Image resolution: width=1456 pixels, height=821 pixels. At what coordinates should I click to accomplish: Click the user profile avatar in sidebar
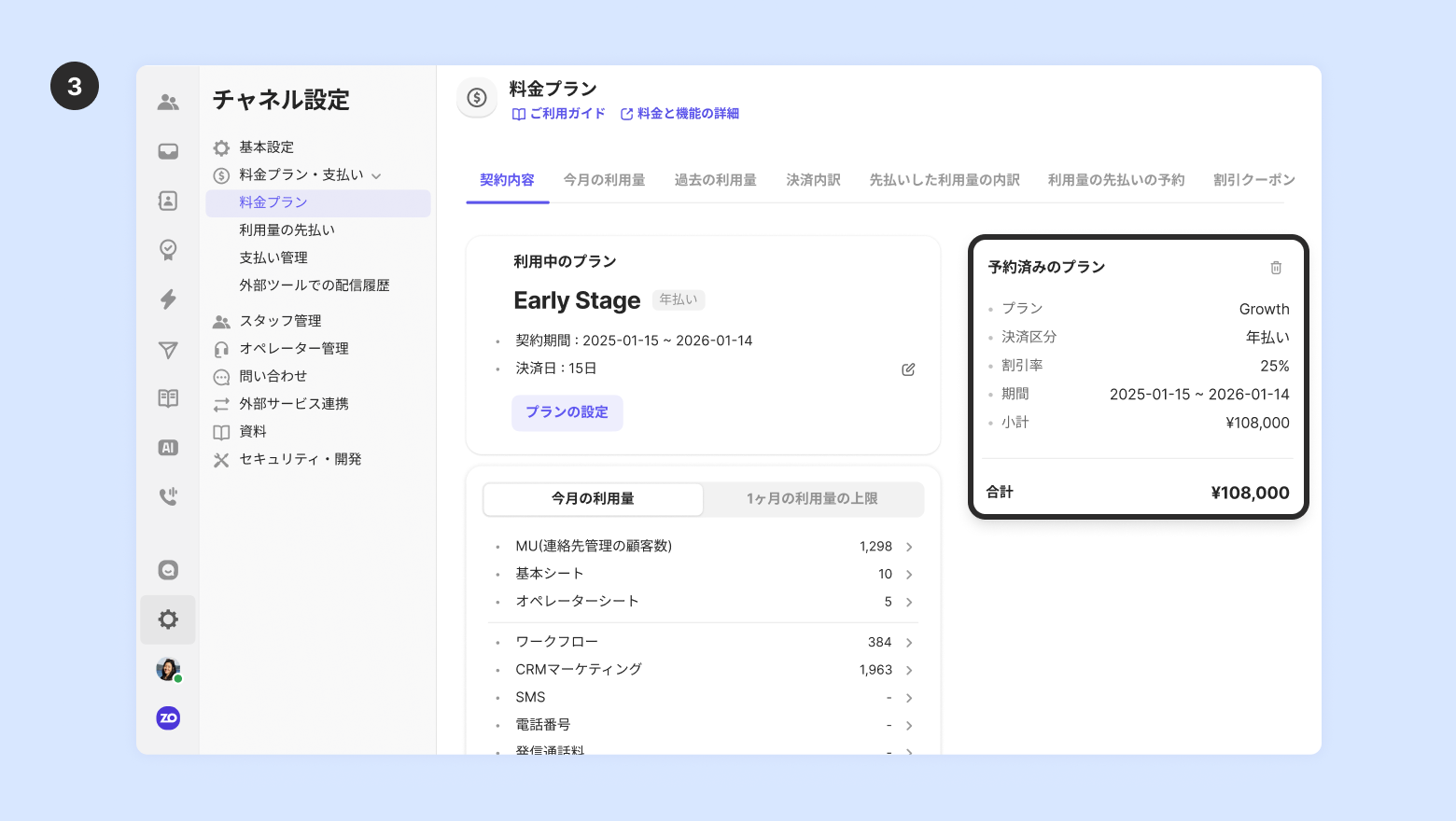pyautogui.click(x=168, y=669)
